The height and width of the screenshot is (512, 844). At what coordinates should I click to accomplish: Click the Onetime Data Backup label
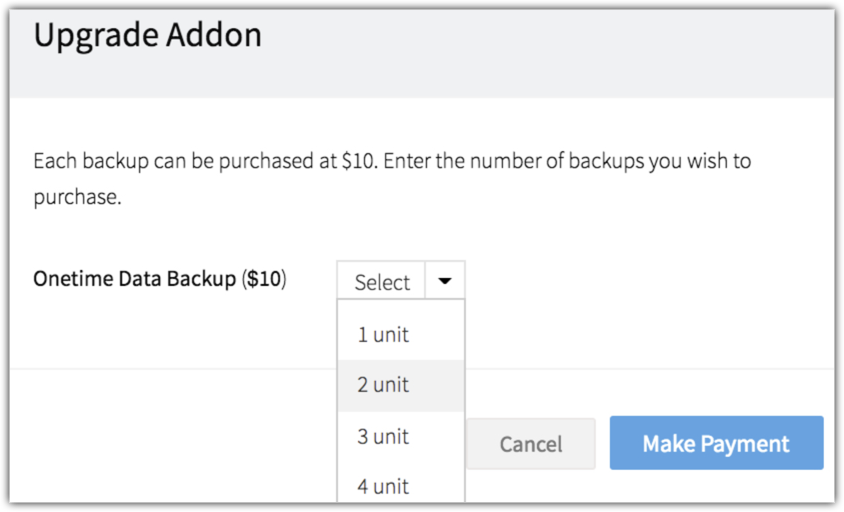(135, 280)
